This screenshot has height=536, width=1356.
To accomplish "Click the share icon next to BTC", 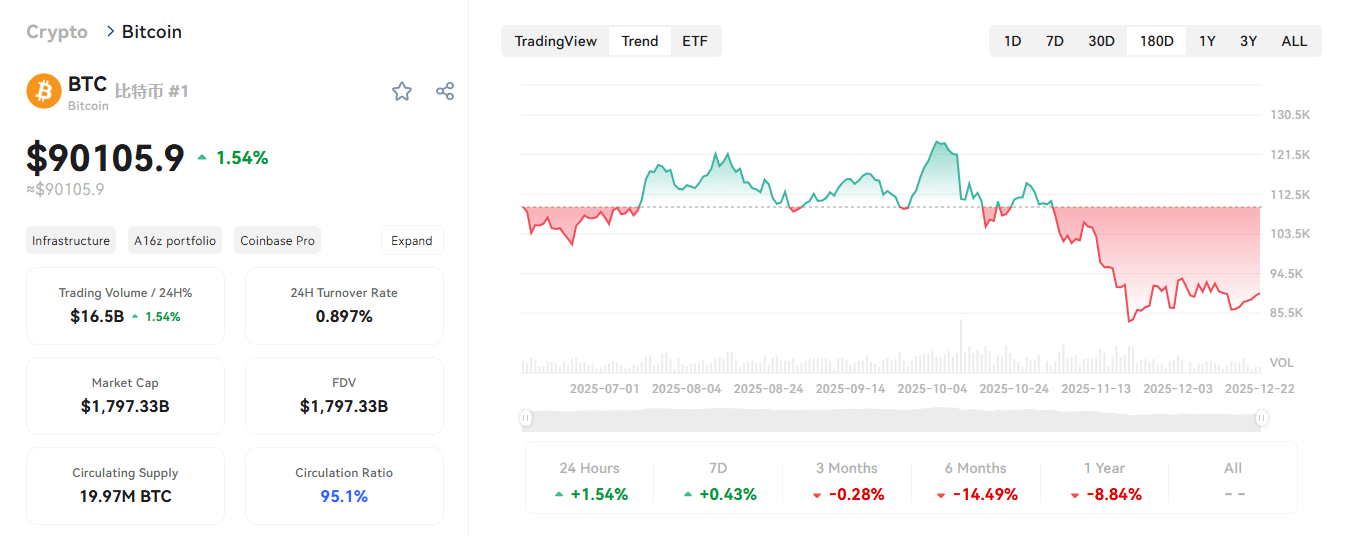I will point(445,92).
